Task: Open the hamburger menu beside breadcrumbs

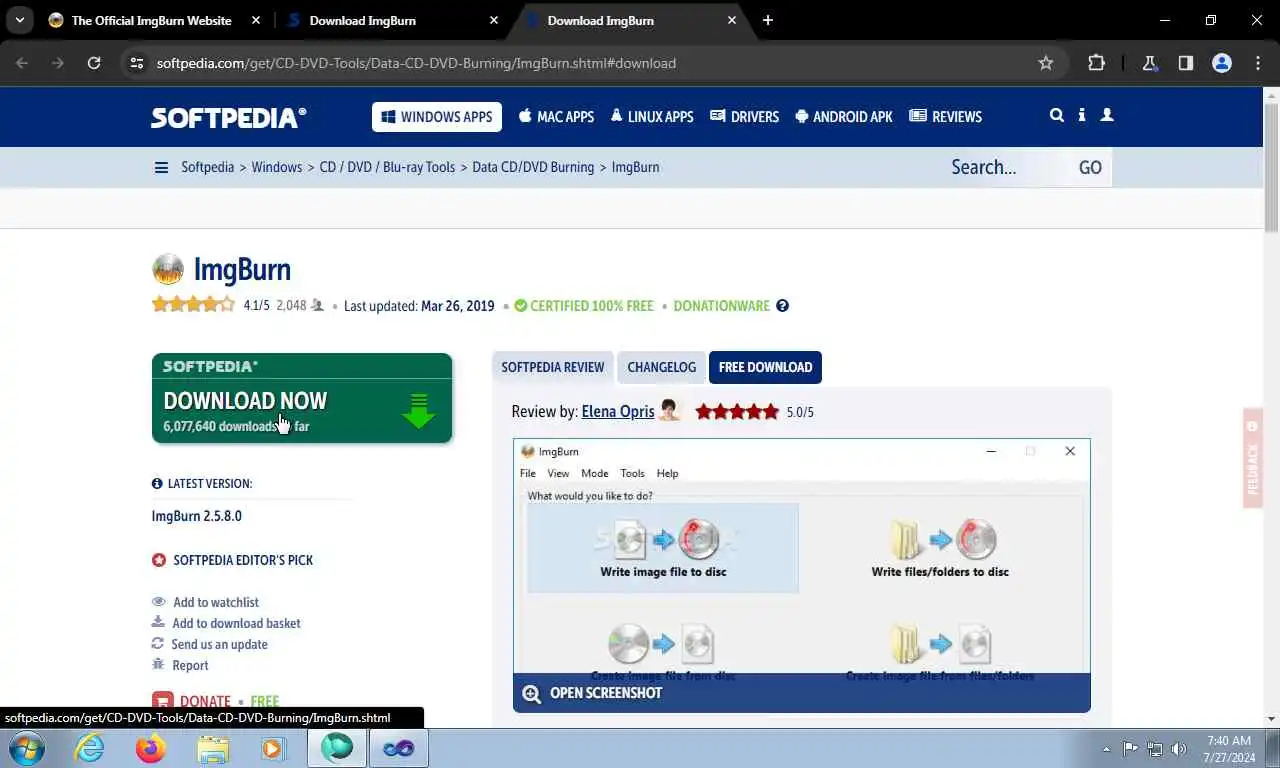Action: coord(161,167)
